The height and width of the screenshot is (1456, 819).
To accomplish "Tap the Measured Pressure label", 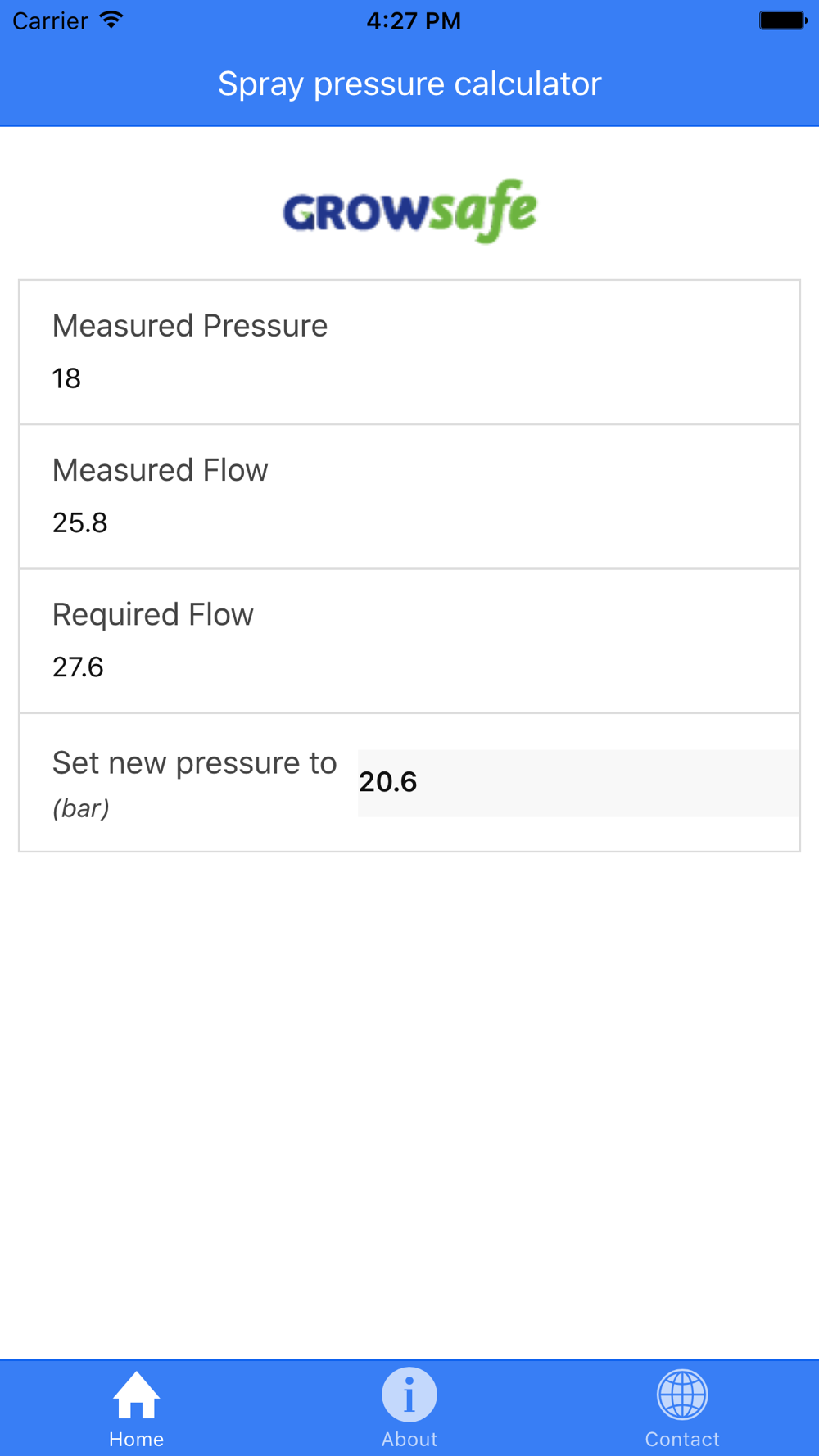I will click(190, 326).
